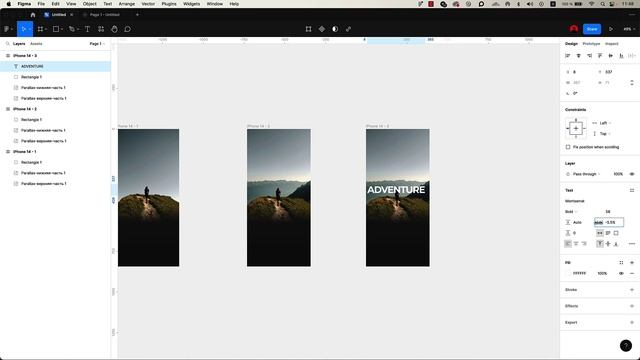Remove the FFFFFF fill with minus
This screenshot has height=360, width=640.
632,273
